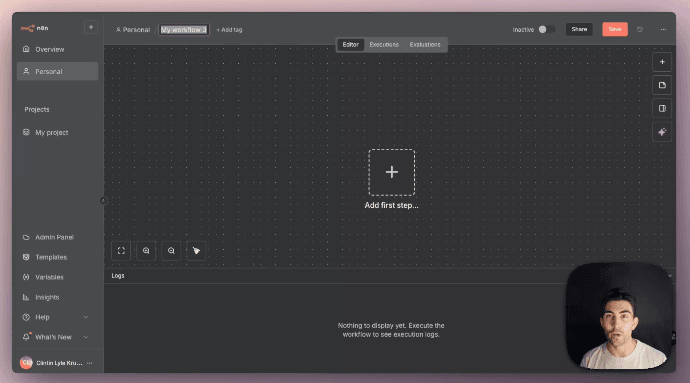Switch to the Editor tab

click(351, 44)
